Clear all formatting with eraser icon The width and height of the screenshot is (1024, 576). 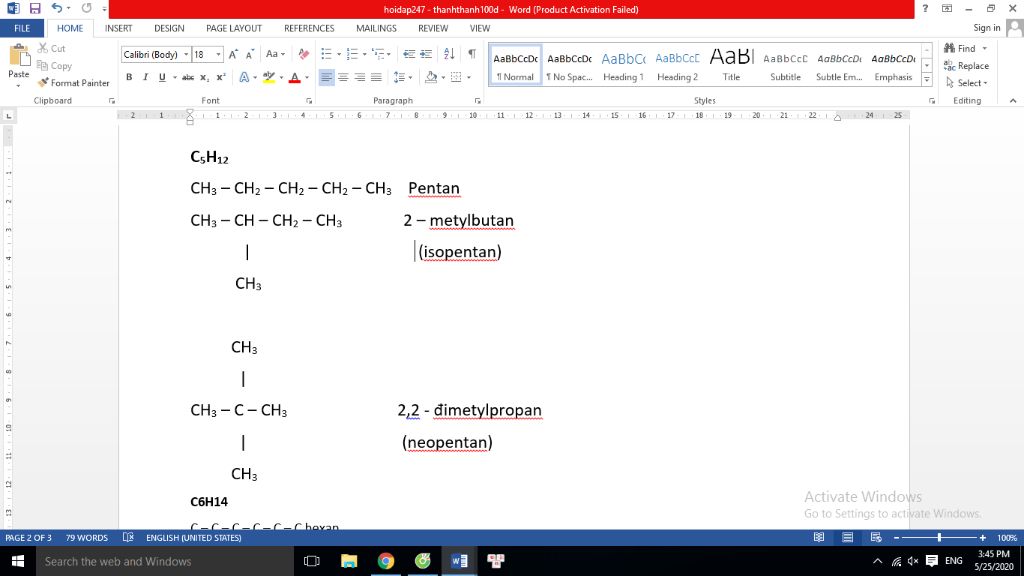pos(304,54)
